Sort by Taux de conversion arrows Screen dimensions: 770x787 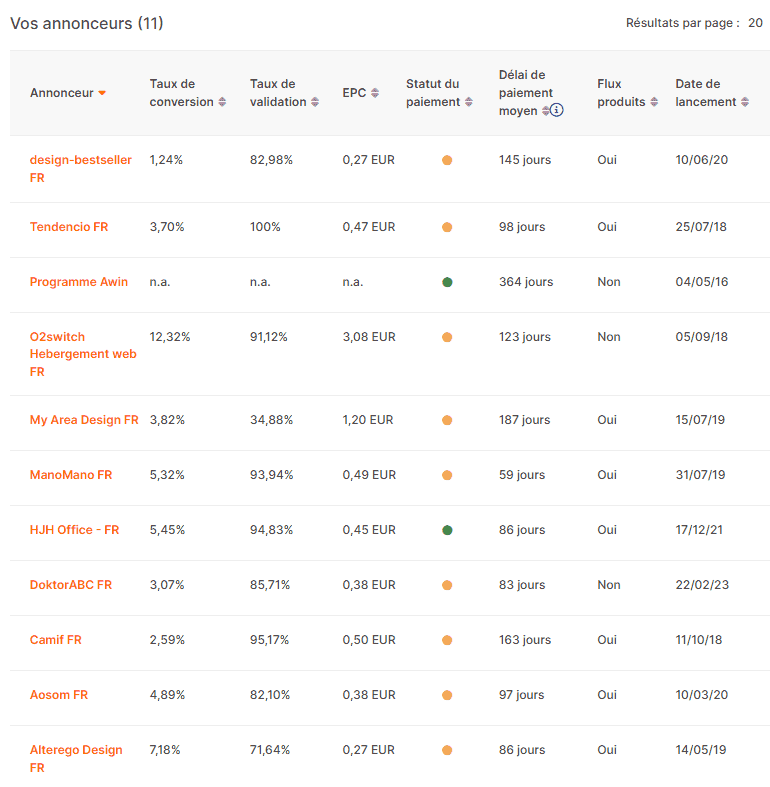pyautogui.click(x=223, y=102)
